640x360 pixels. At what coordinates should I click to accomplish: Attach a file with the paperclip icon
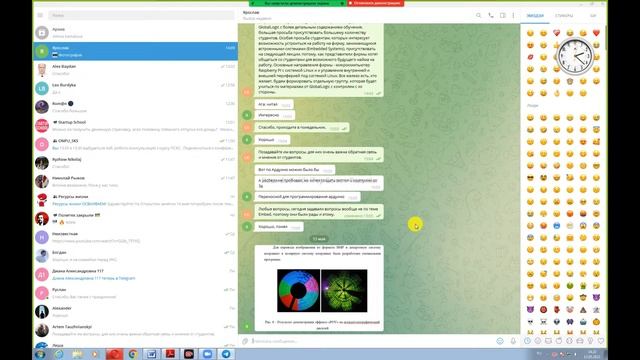coord(245,341)
